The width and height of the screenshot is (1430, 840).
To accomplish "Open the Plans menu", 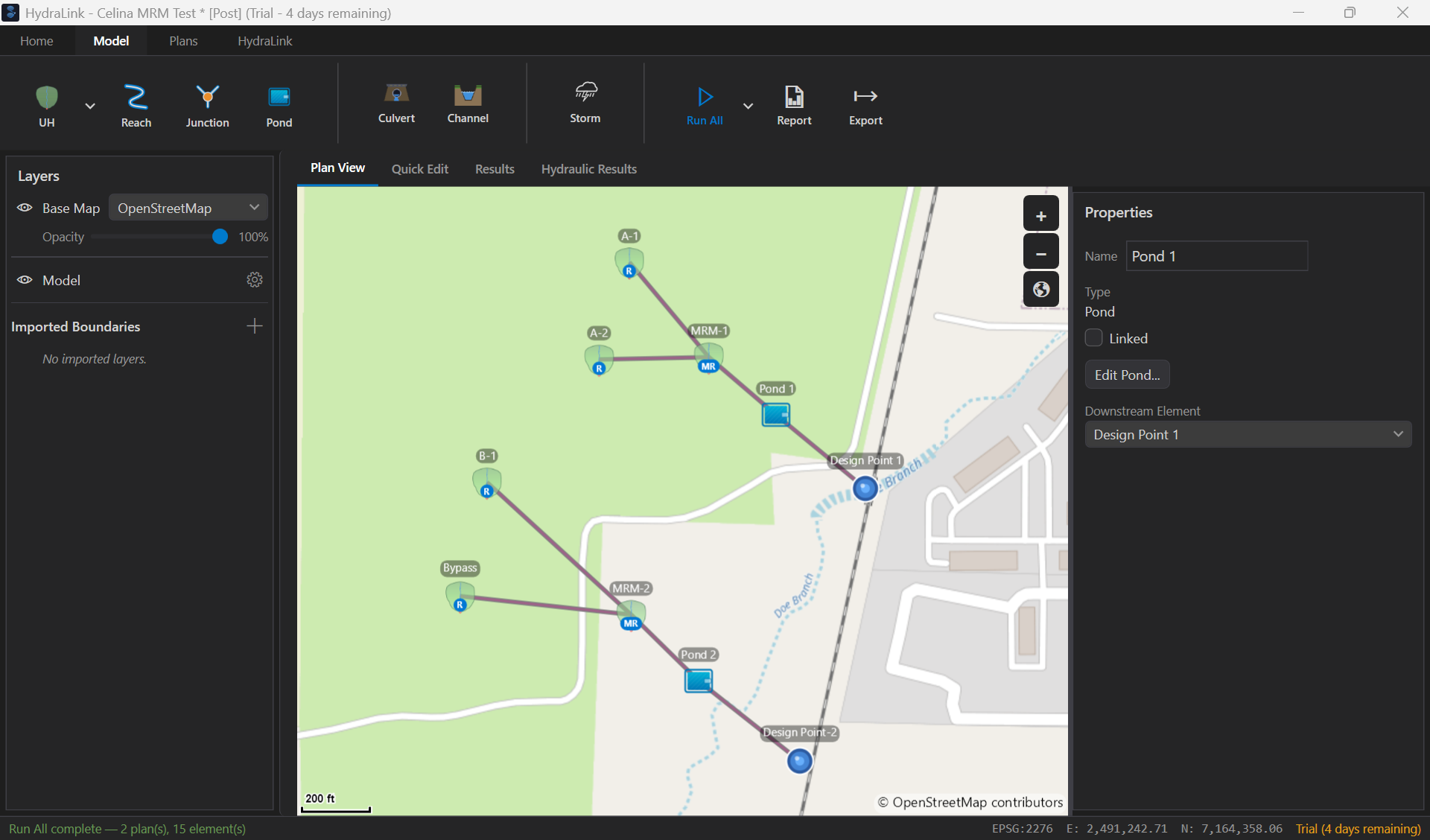I will tap(183, 41).
